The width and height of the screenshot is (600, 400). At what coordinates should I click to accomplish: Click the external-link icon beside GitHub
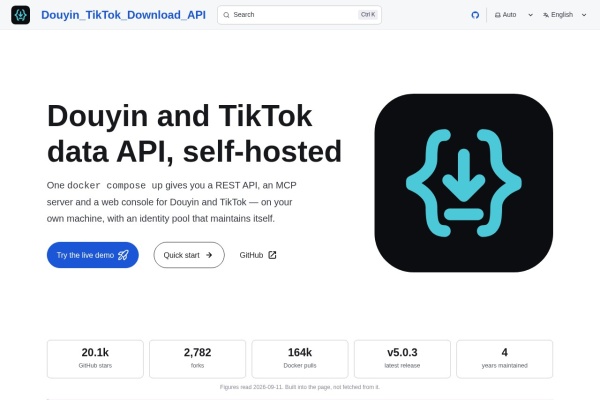[272, 255]
